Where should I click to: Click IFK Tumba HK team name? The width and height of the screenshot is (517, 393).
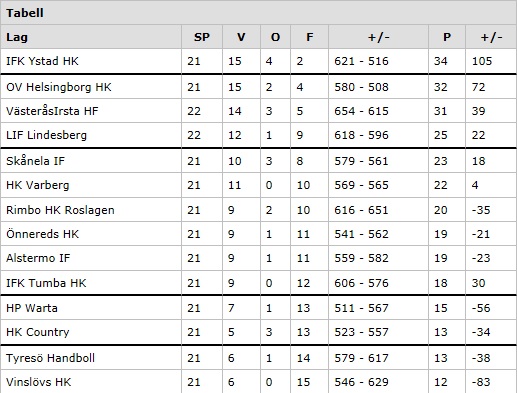click(x=46, y=283)
